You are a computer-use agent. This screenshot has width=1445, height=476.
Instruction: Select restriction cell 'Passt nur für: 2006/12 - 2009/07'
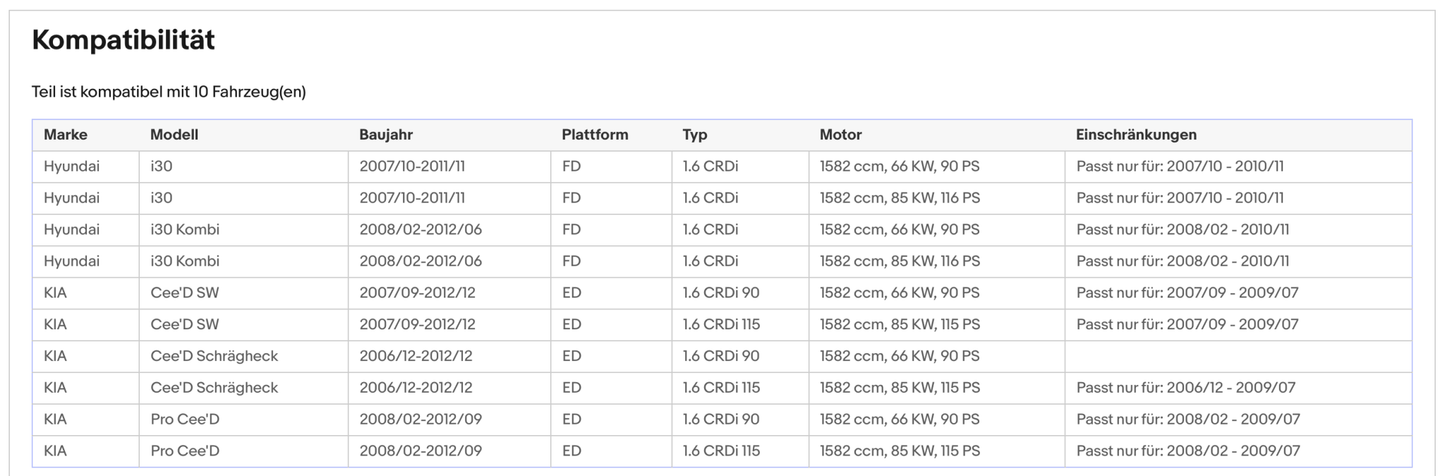pos(1186,388)
